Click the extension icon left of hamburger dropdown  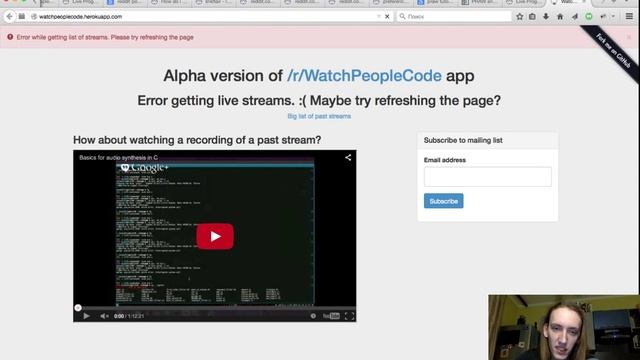click(603, 16)
